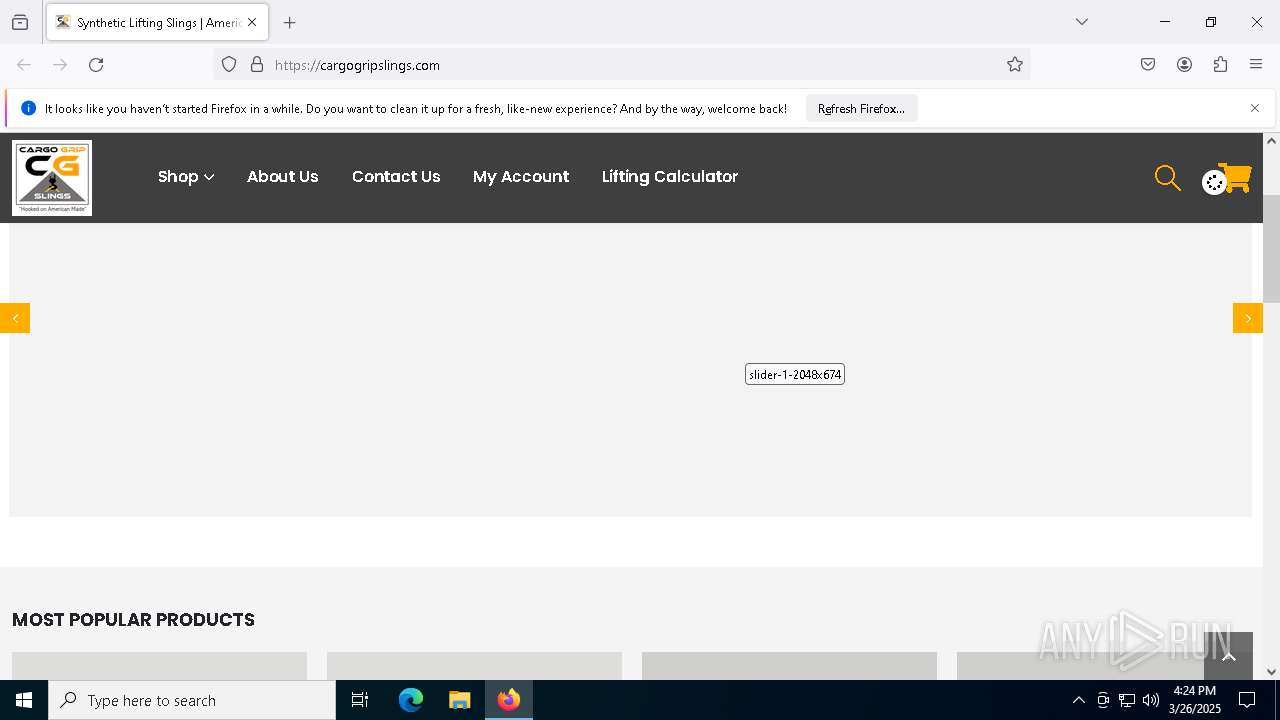Click the back-to-top arrow button
Viewport: 1280px width, 720px height.
click(x=1228, y=656)
